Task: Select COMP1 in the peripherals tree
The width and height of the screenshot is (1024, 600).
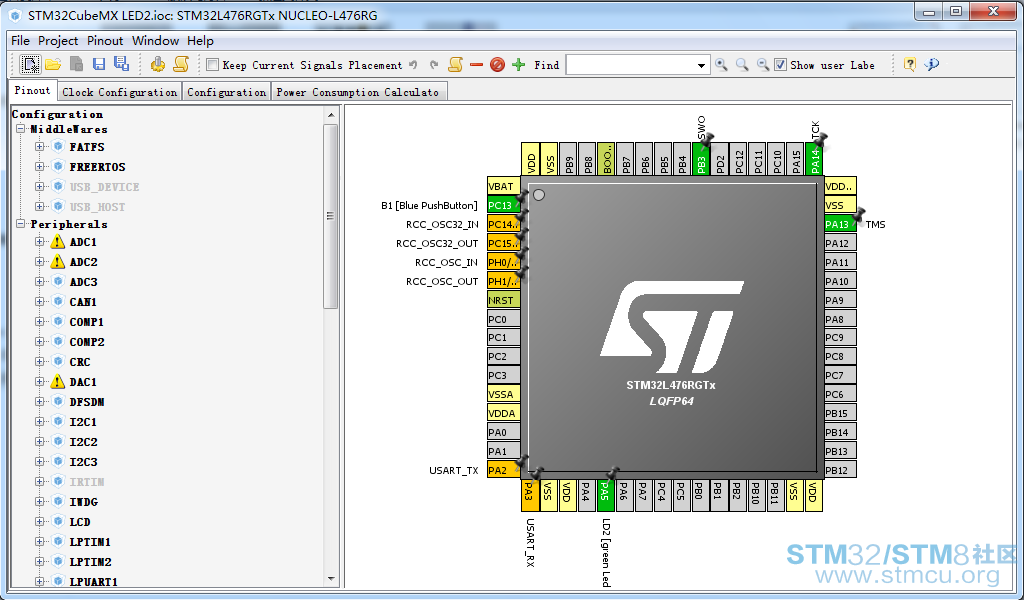Action: (86, 322)
